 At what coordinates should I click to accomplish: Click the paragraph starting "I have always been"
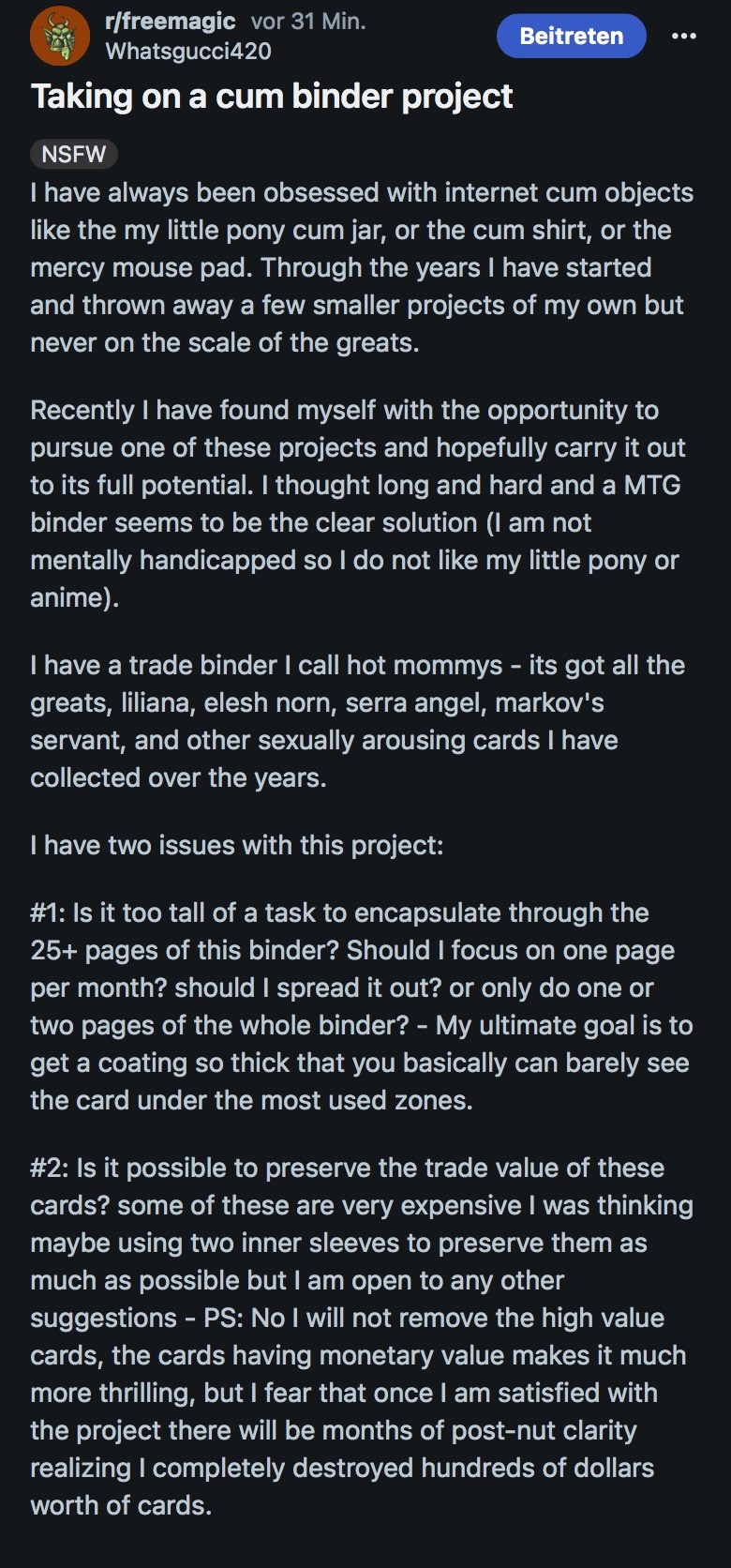point(361,267)
